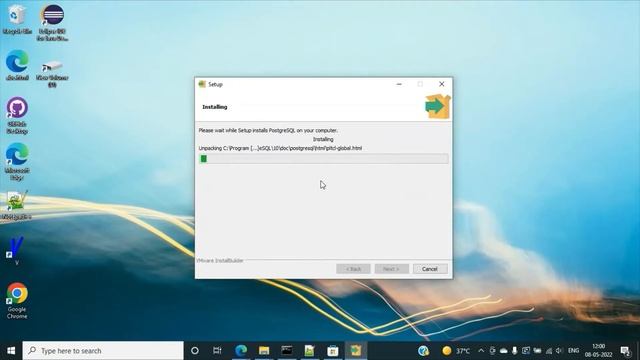
Task: Open Notepad++ from the taskbar
Action: coord(309,351)
